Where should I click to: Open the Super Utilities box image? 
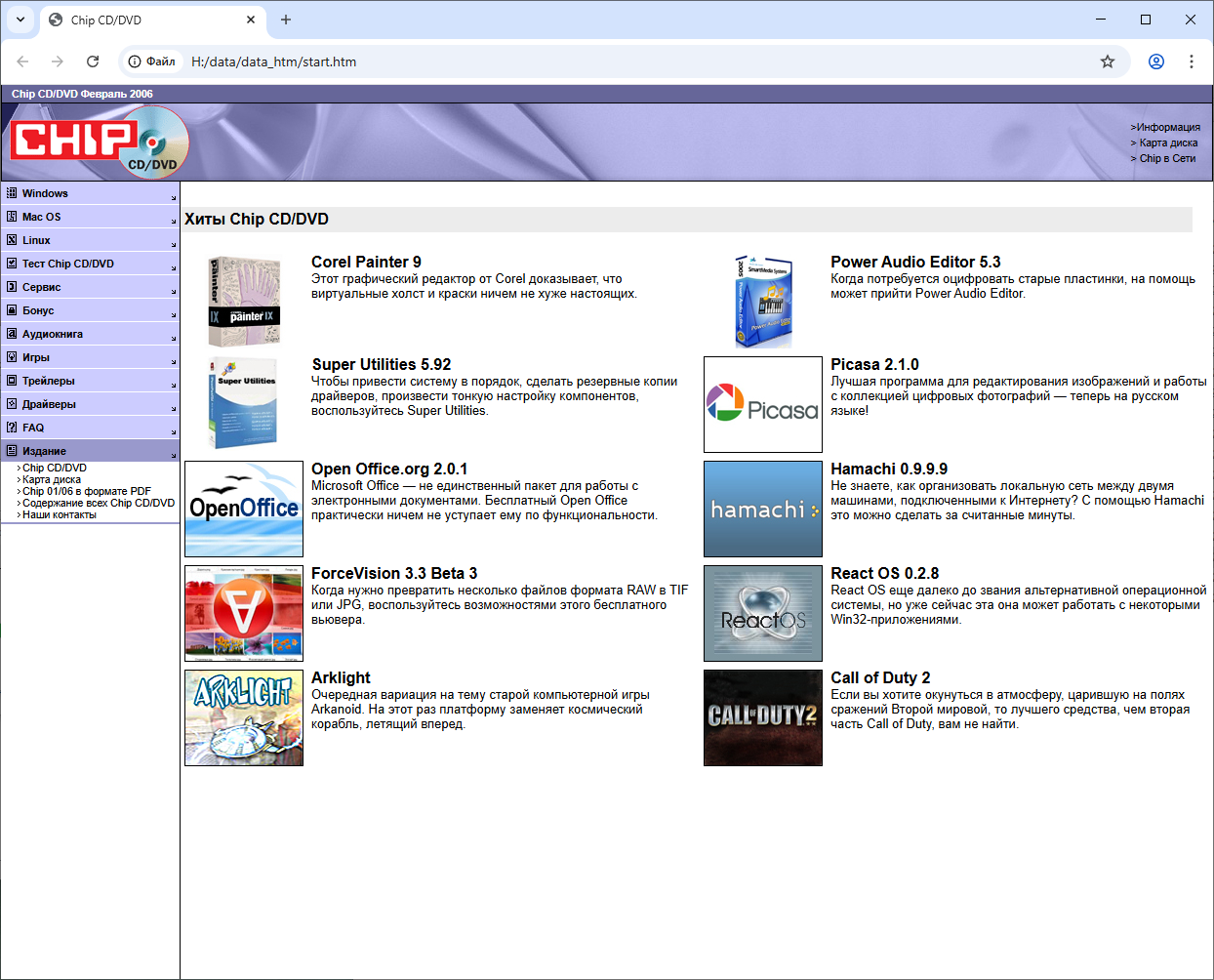[x=243, y=404]
